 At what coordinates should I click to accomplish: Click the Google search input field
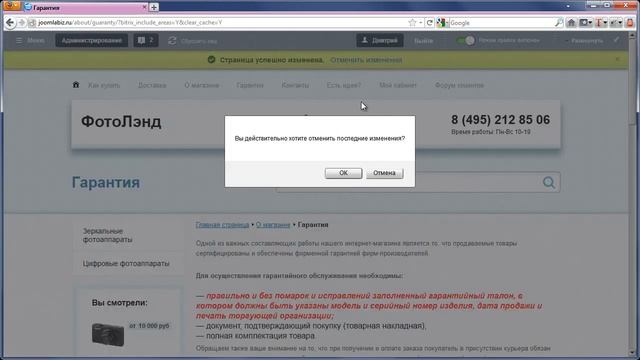(501, 23)
